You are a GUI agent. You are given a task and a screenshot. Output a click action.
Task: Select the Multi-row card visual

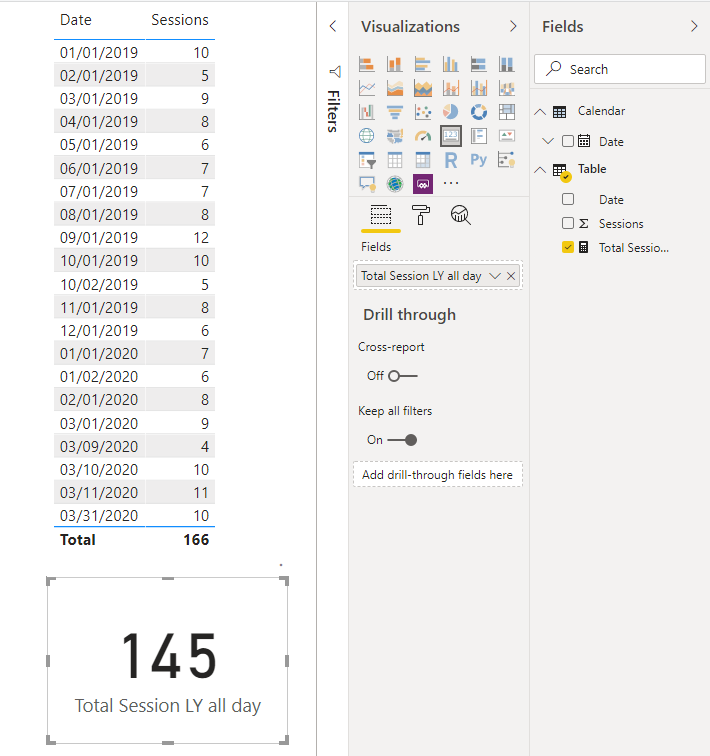point(479,136)
